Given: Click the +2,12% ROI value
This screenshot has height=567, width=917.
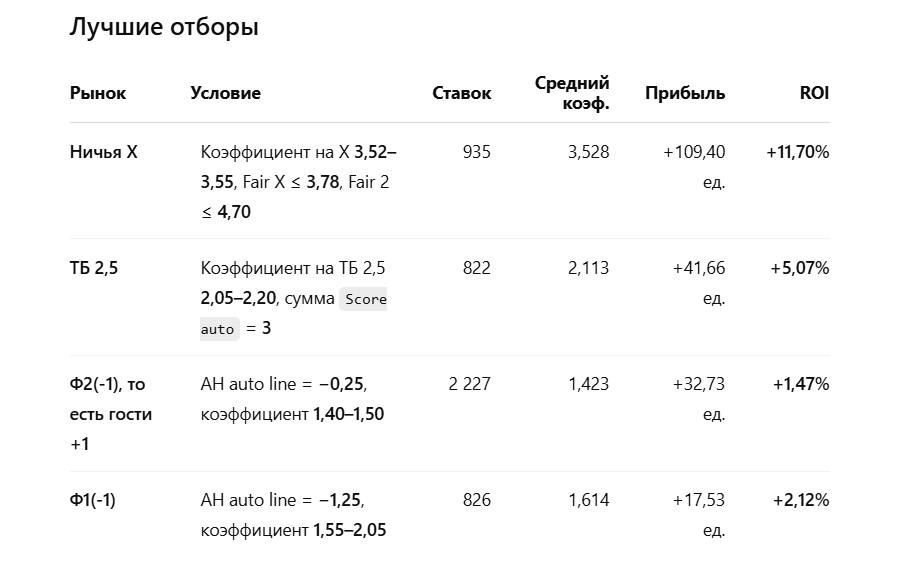Looking at the screenshot, I should click(801, 500).
